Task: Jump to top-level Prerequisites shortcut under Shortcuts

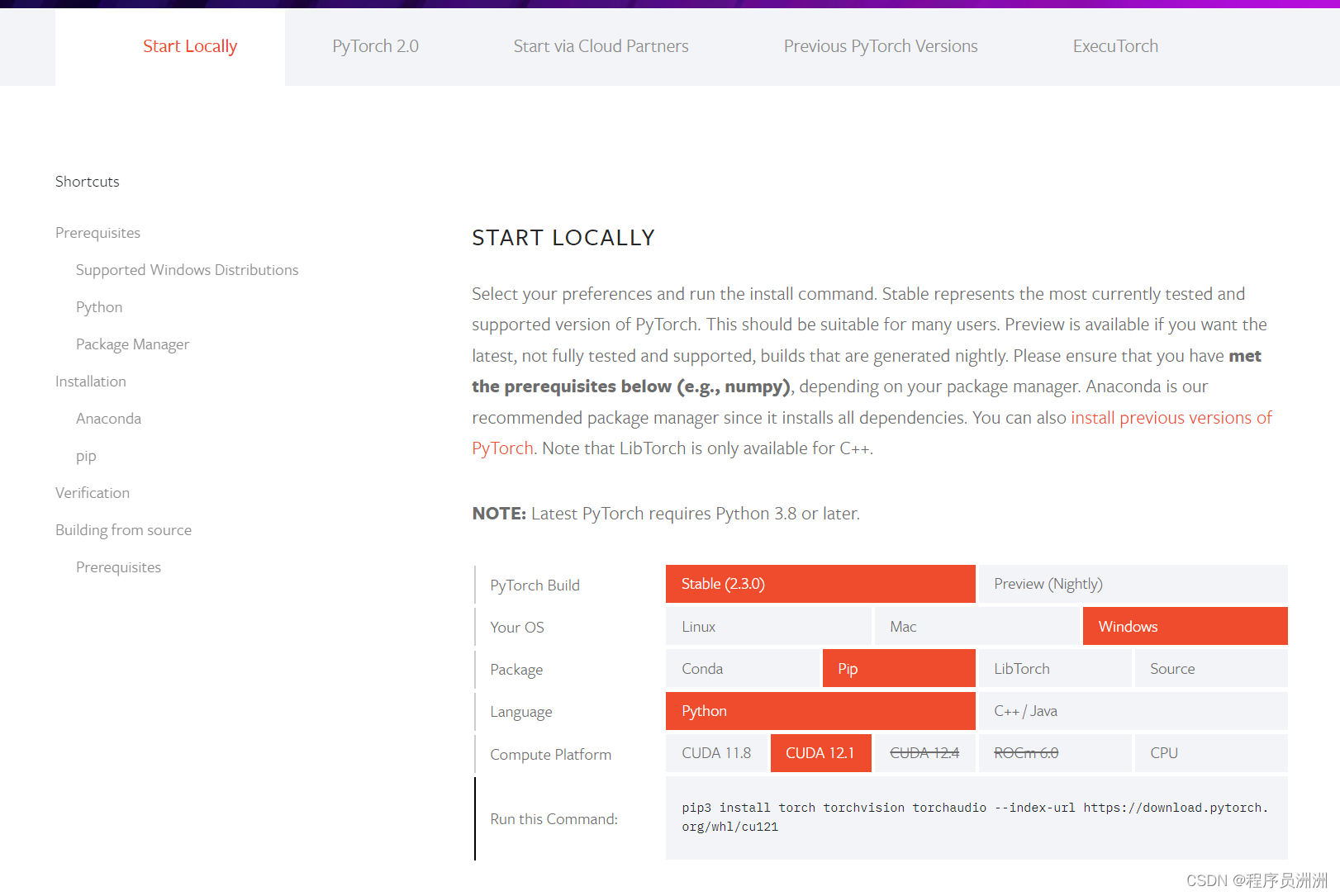Action: click(97, 233)
